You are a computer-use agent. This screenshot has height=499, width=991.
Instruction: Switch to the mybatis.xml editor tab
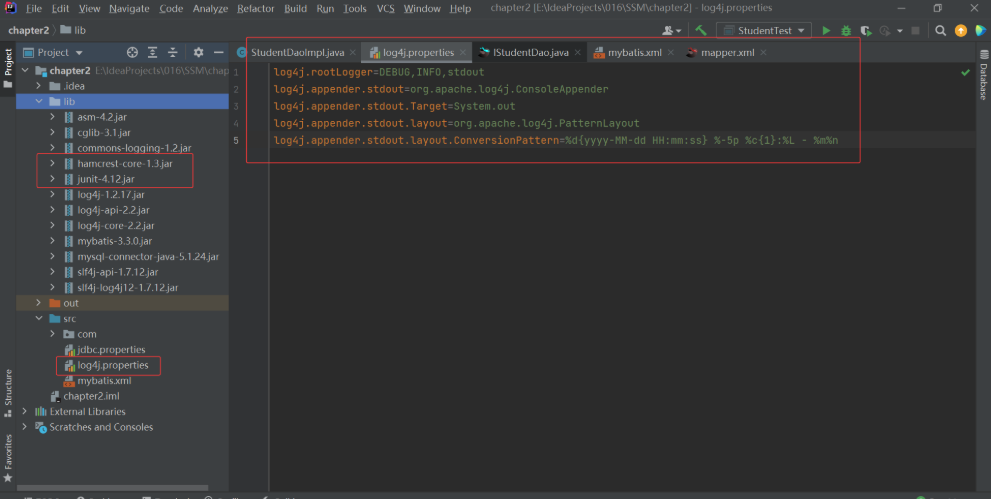[635, 52]
